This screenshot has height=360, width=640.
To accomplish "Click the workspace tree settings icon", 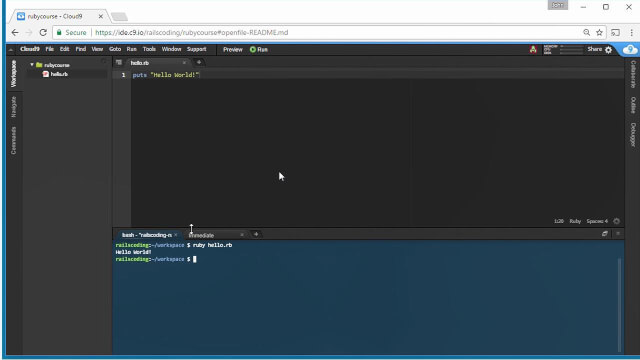I will coord(104,62).
